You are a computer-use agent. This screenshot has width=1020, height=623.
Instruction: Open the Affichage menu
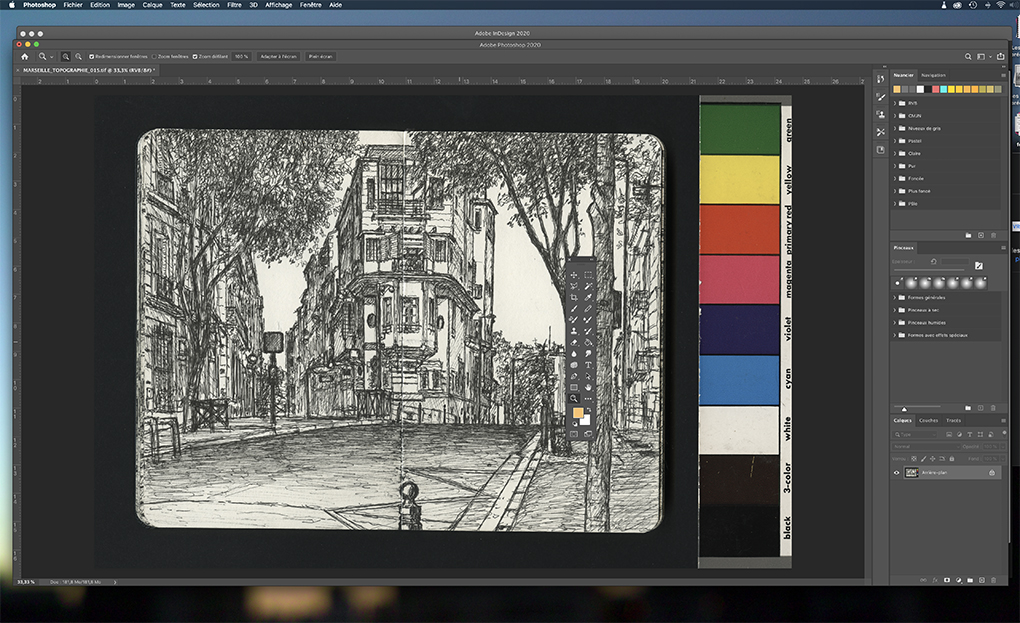[278, 5]
